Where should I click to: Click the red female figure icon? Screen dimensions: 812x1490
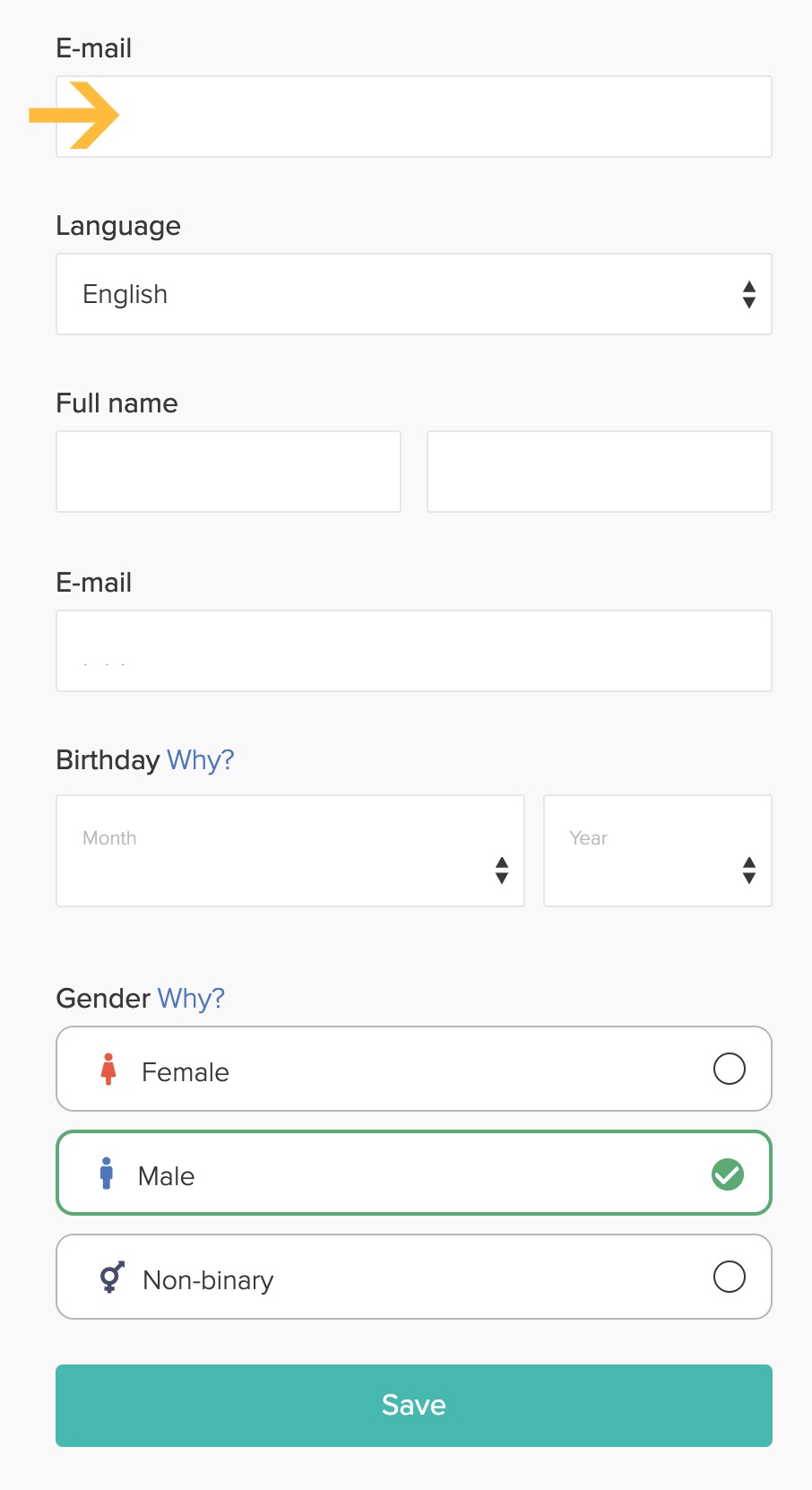tap(108, 1070)
